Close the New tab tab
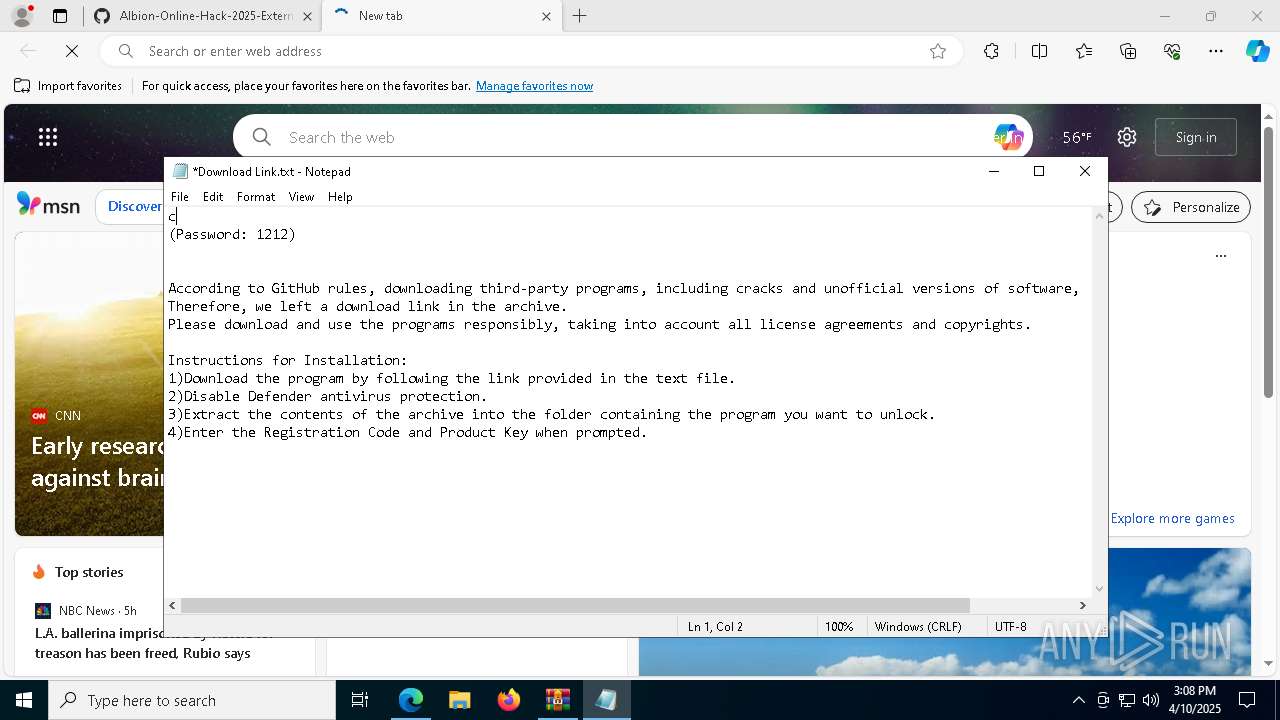1280x720 pixels. (546, 16)
